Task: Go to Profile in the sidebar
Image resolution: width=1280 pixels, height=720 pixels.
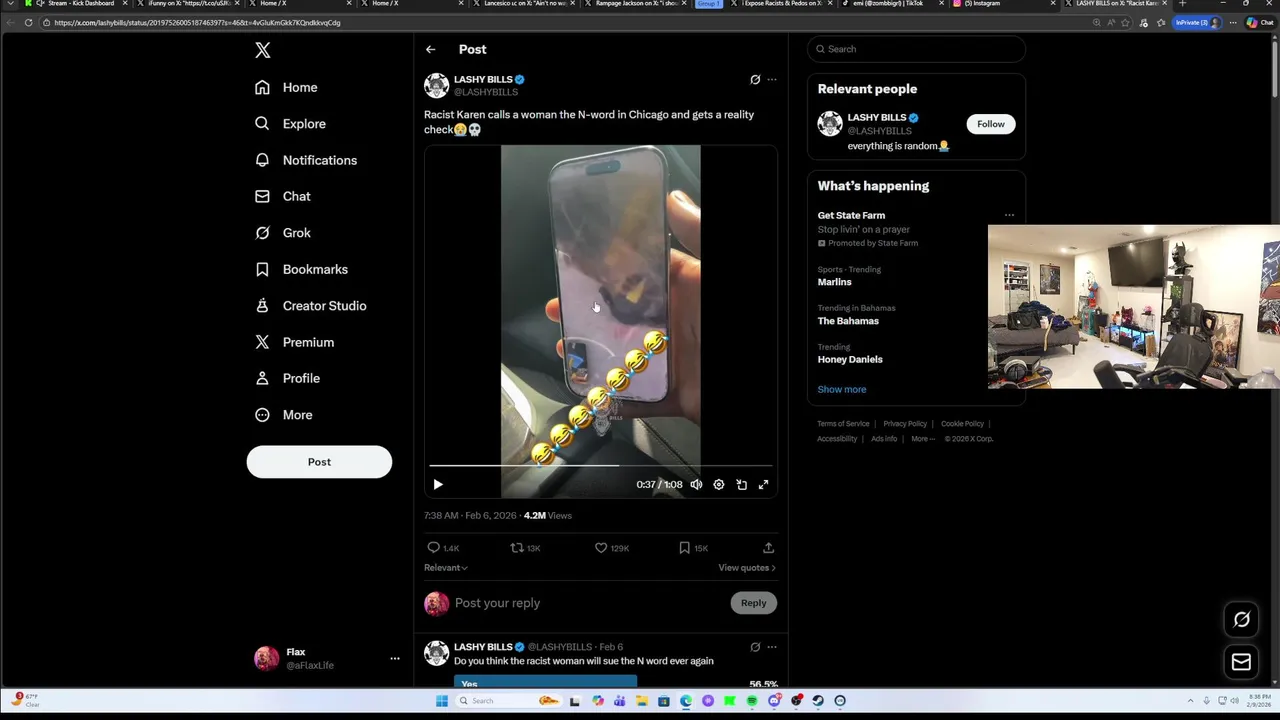Action: coord(287,378)
